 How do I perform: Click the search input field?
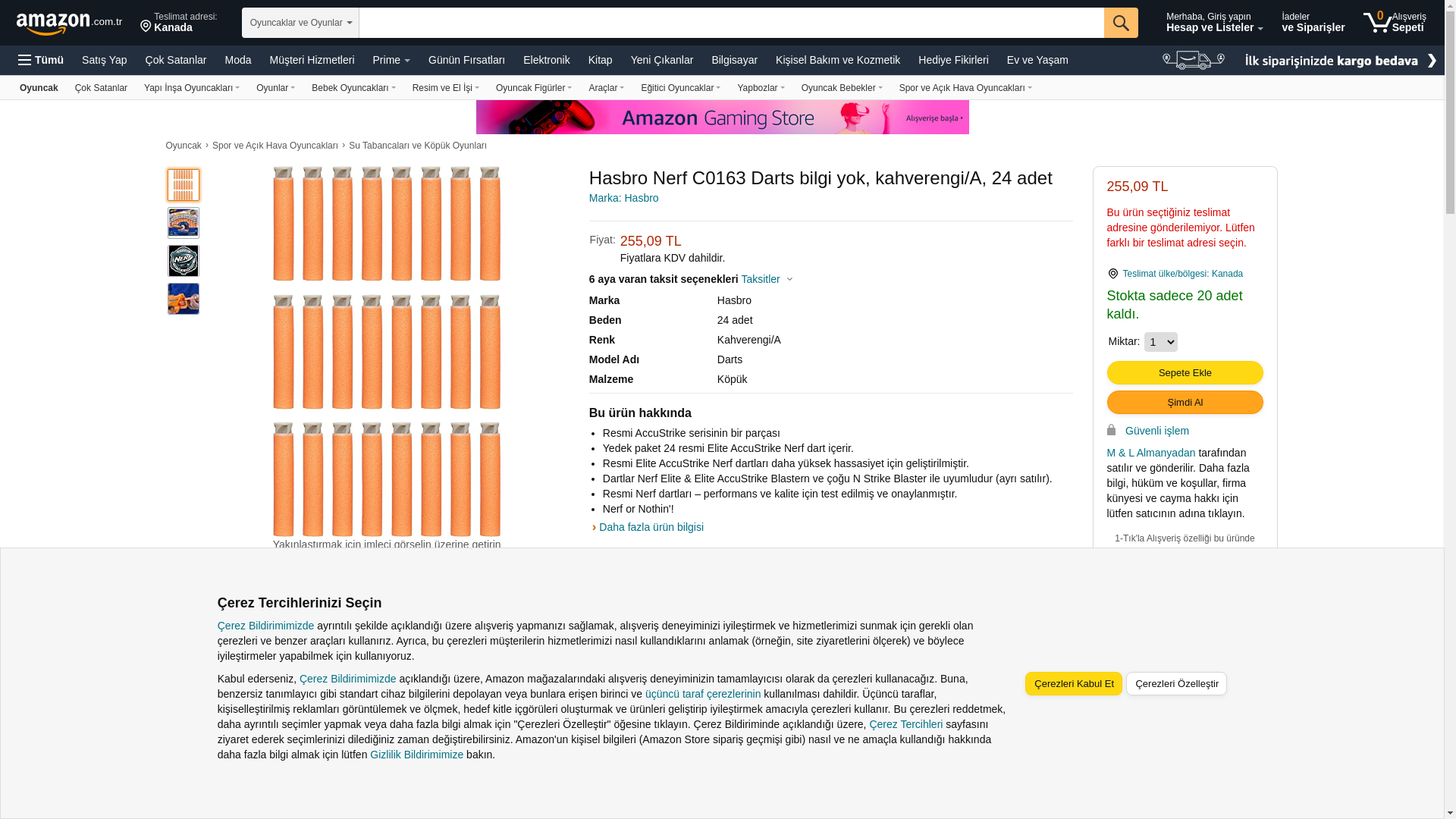click(x=731, y=23)
